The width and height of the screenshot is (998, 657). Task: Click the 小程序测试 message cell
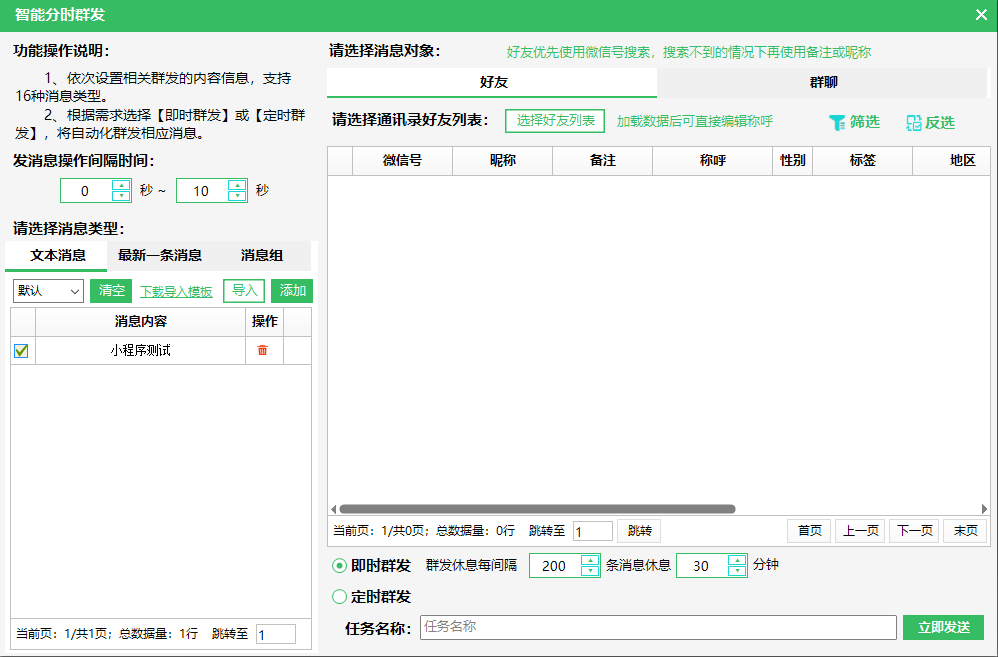pos(141,350)
